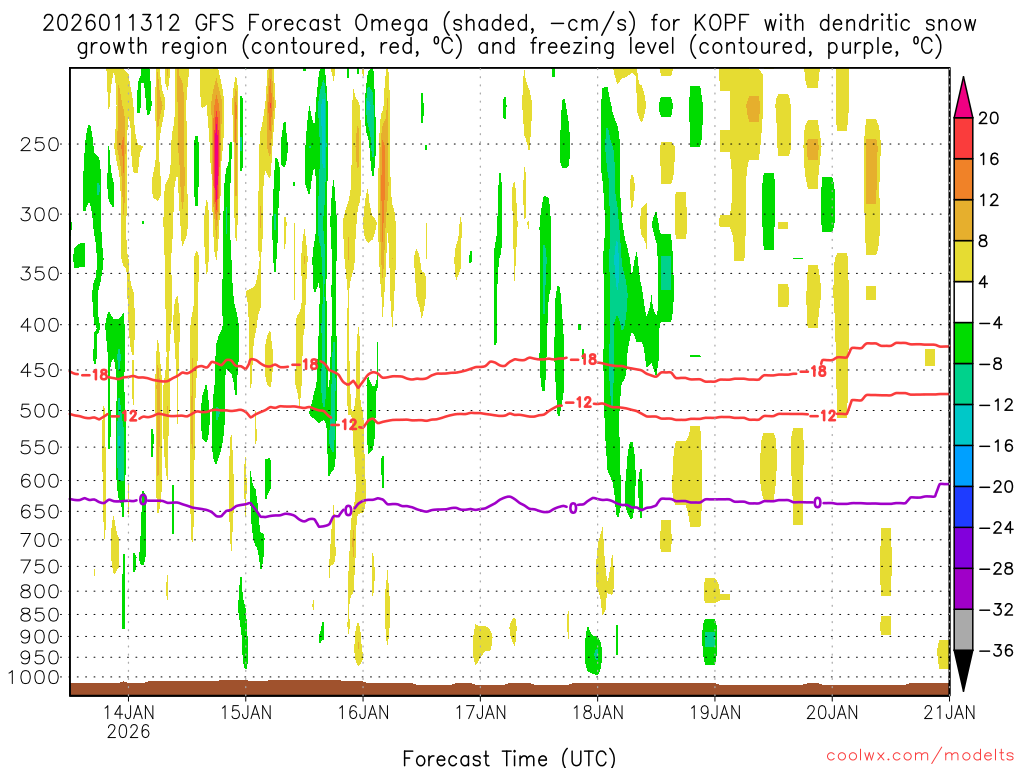Screen dimensions: 1024x768
Task: Click the gray color bar segment above -36
Action: (965, 630)
